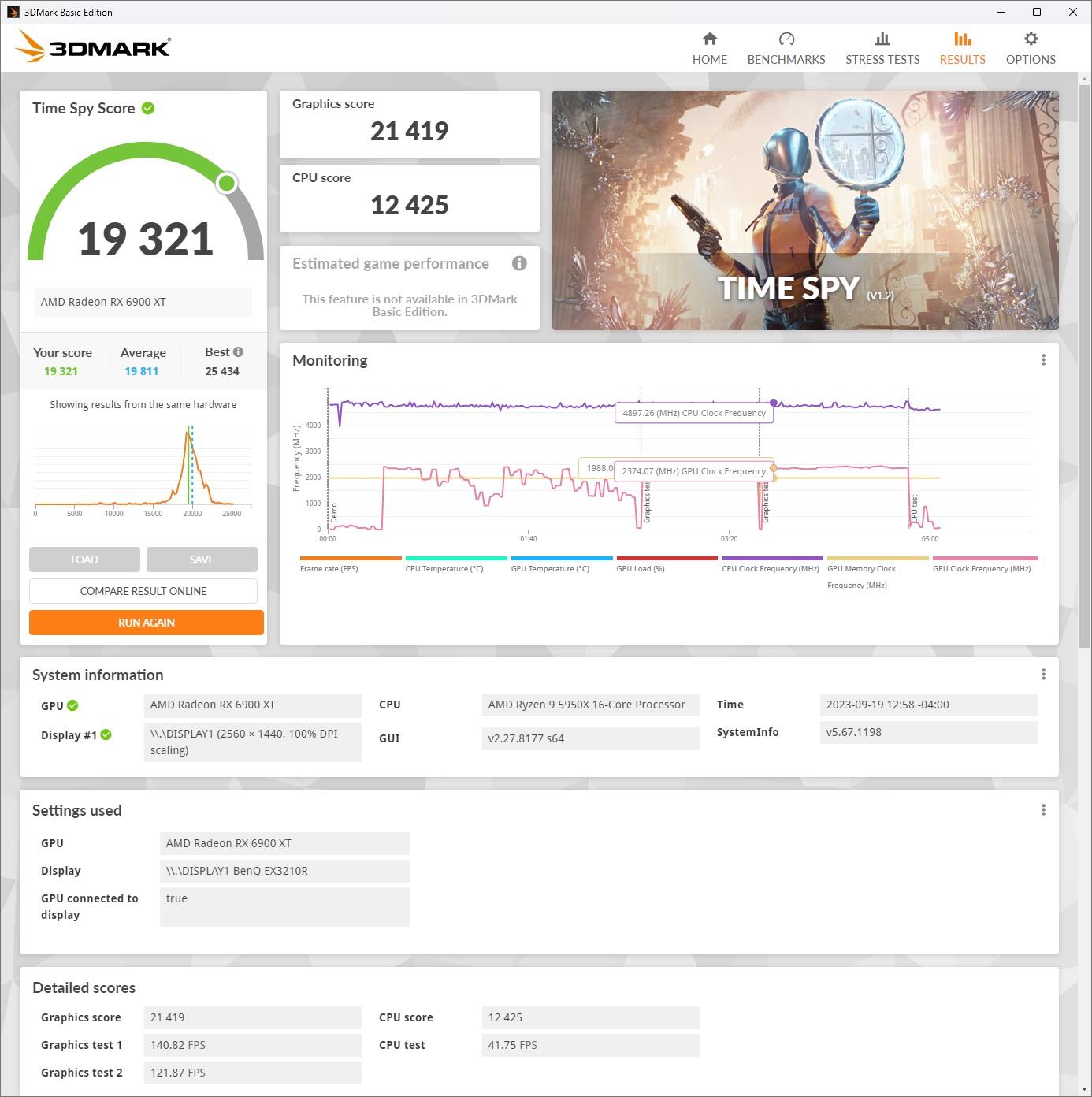Open the System information options menu
The image size is (1092, 1097).
1043,674
